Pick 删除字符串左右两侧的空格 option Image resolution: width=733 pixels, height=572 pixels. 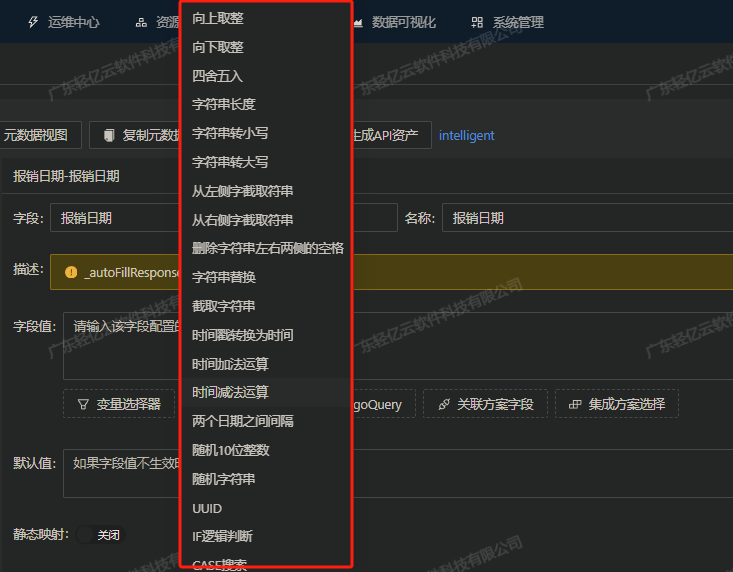(266, 248)
